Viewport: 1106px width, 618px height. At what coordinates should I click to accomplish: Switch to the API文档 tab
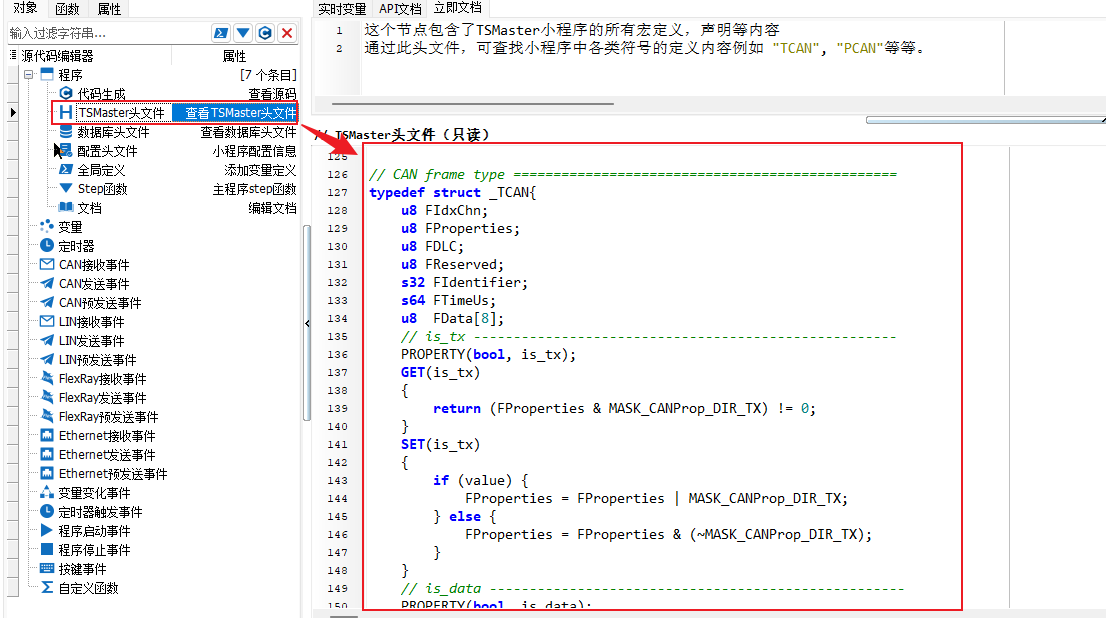400,8
